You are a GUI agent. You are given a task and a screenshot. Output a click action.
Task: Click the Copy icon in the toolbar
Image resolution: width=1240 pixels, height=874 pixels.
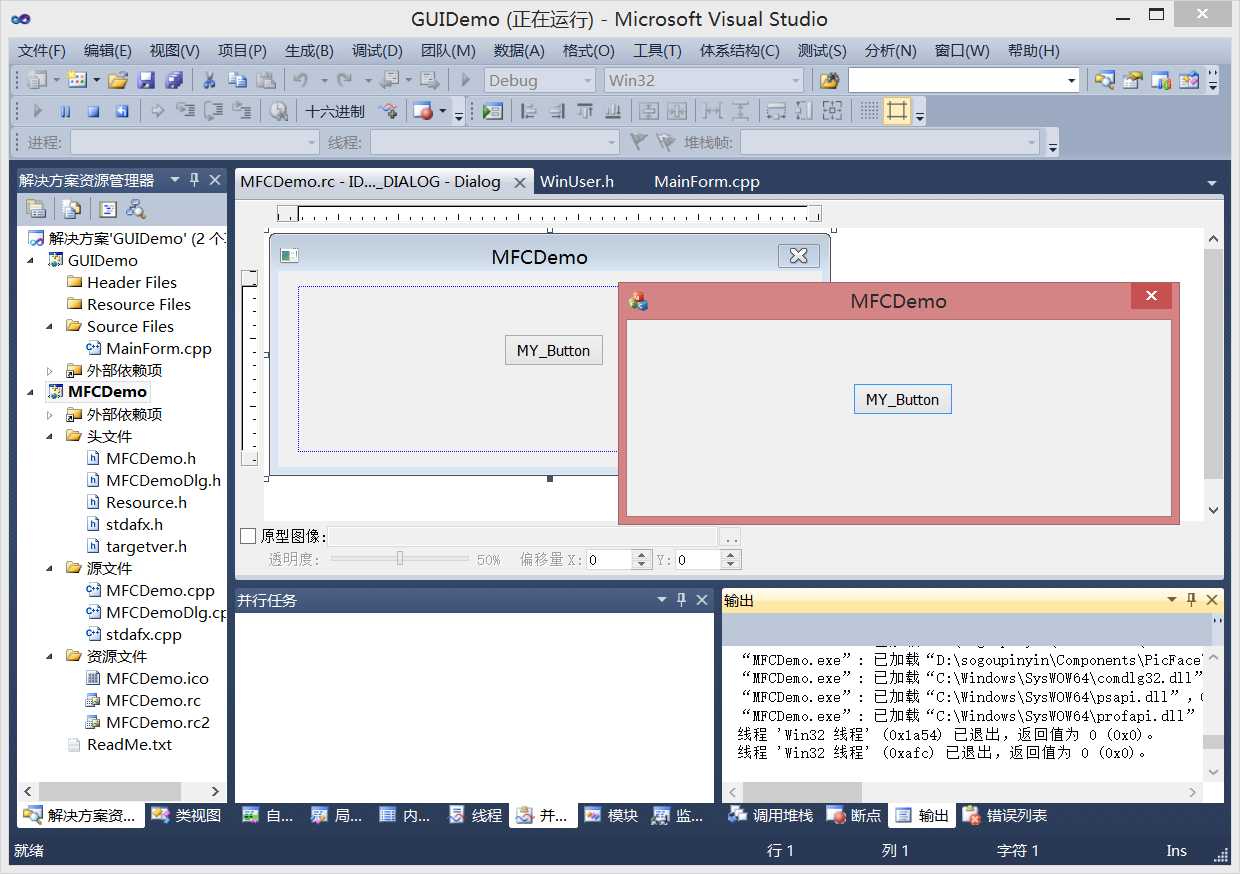tap(237, 81)
